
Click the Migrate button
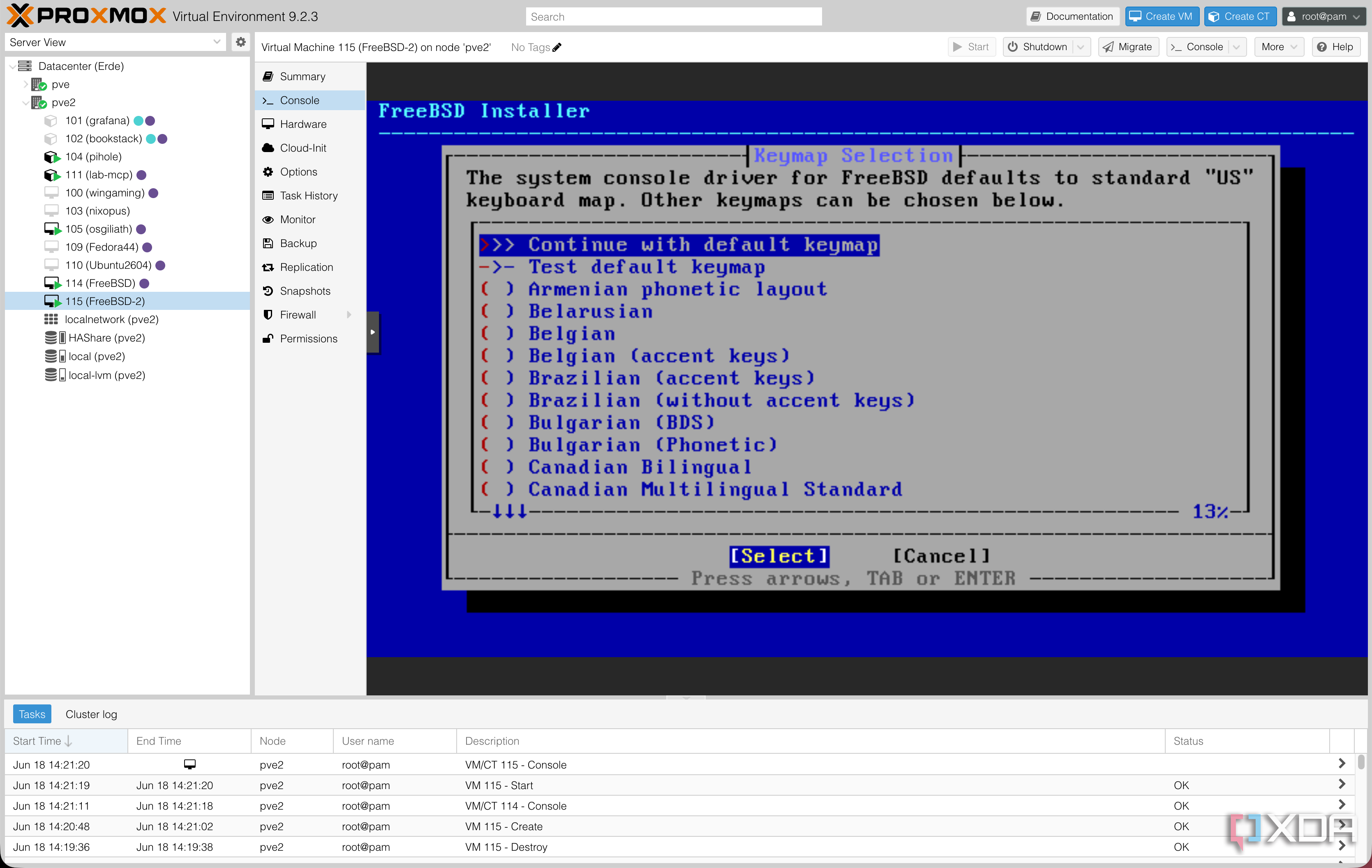coord(1128,47)
